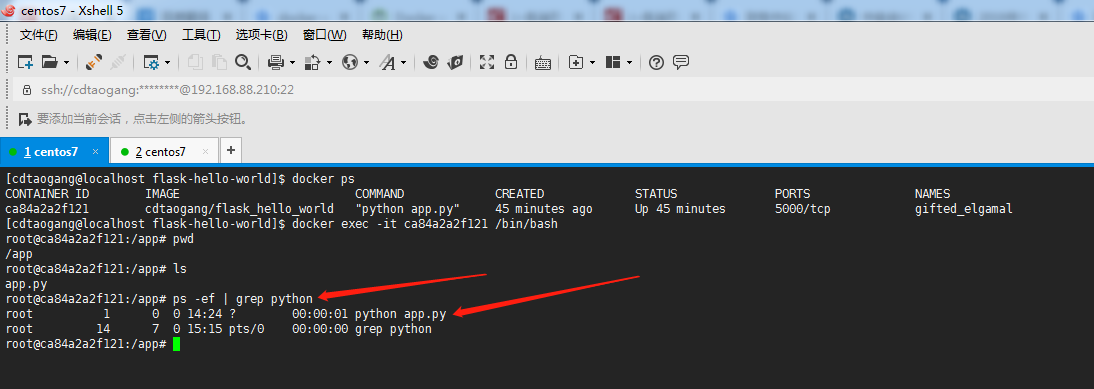Click container ID ca84a2a2f121 under CONTAINER ID
This screenshot has height=389, width=1094.
[x=47, y=209]
